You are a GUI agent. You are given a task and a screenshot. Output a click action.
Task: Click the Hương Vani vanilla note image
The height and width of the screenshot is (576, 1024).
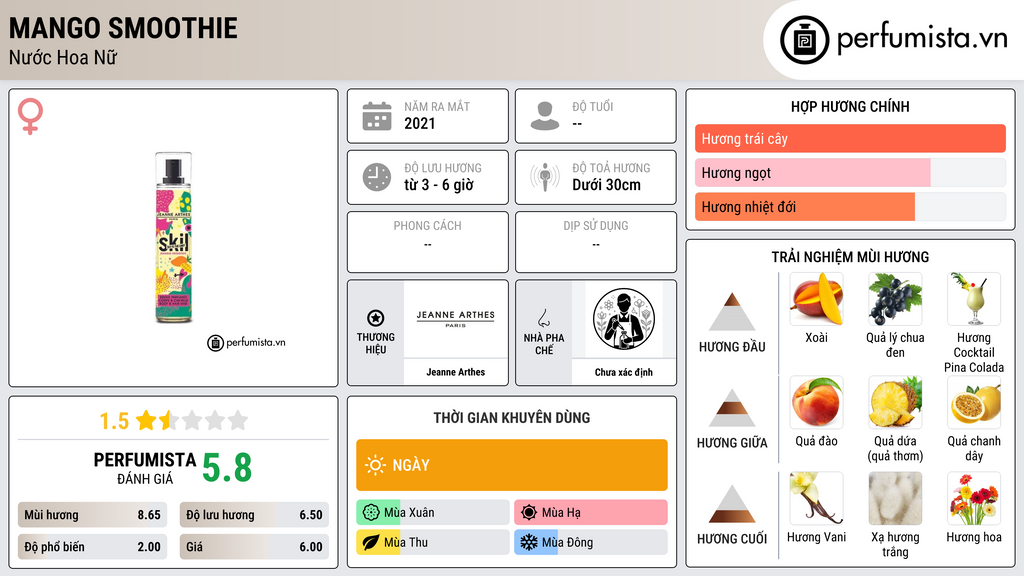[x=816, y=498]
